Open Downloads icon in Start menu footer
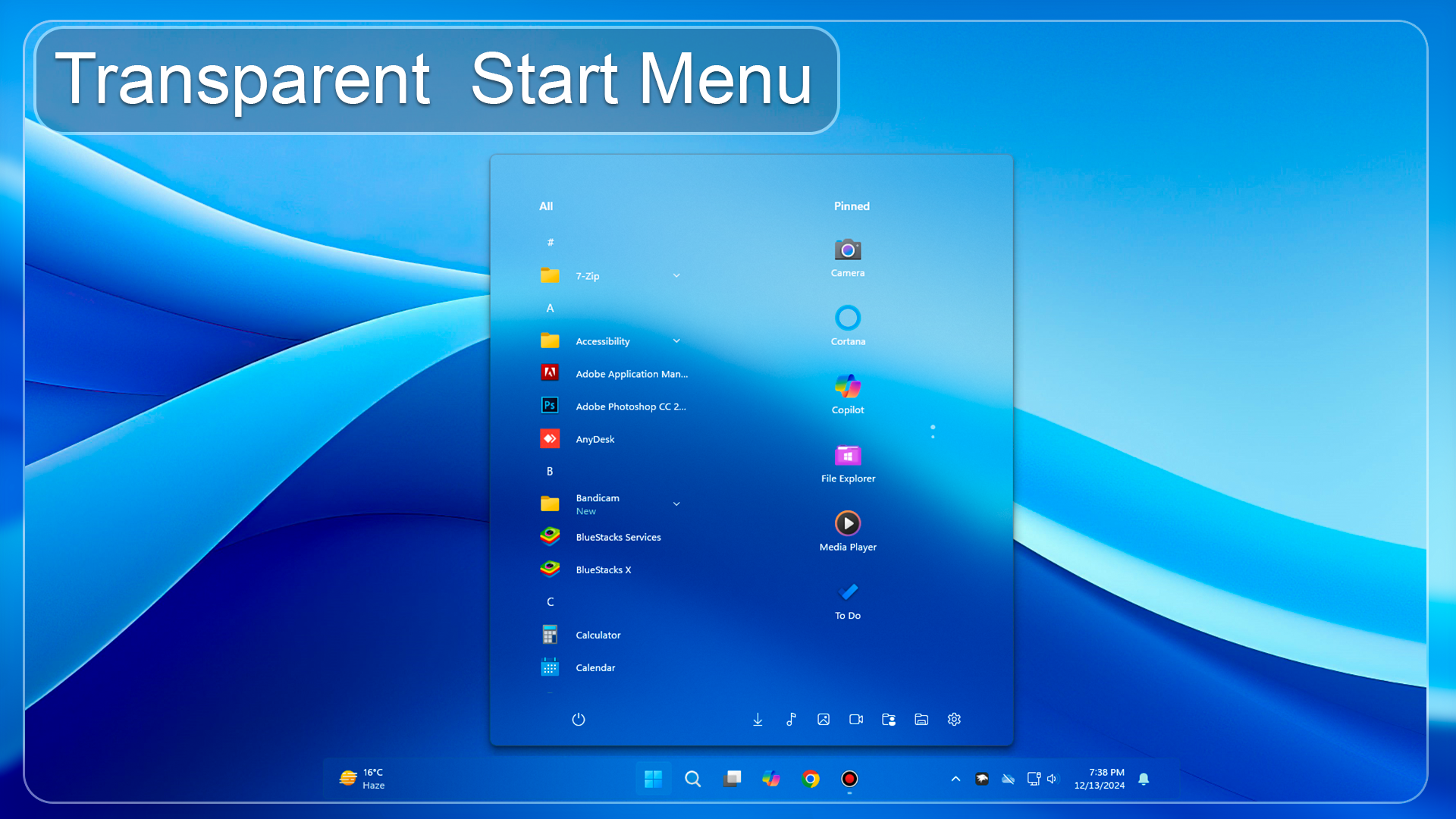Screen dimensions: 1456x819 tap(758, 719)
